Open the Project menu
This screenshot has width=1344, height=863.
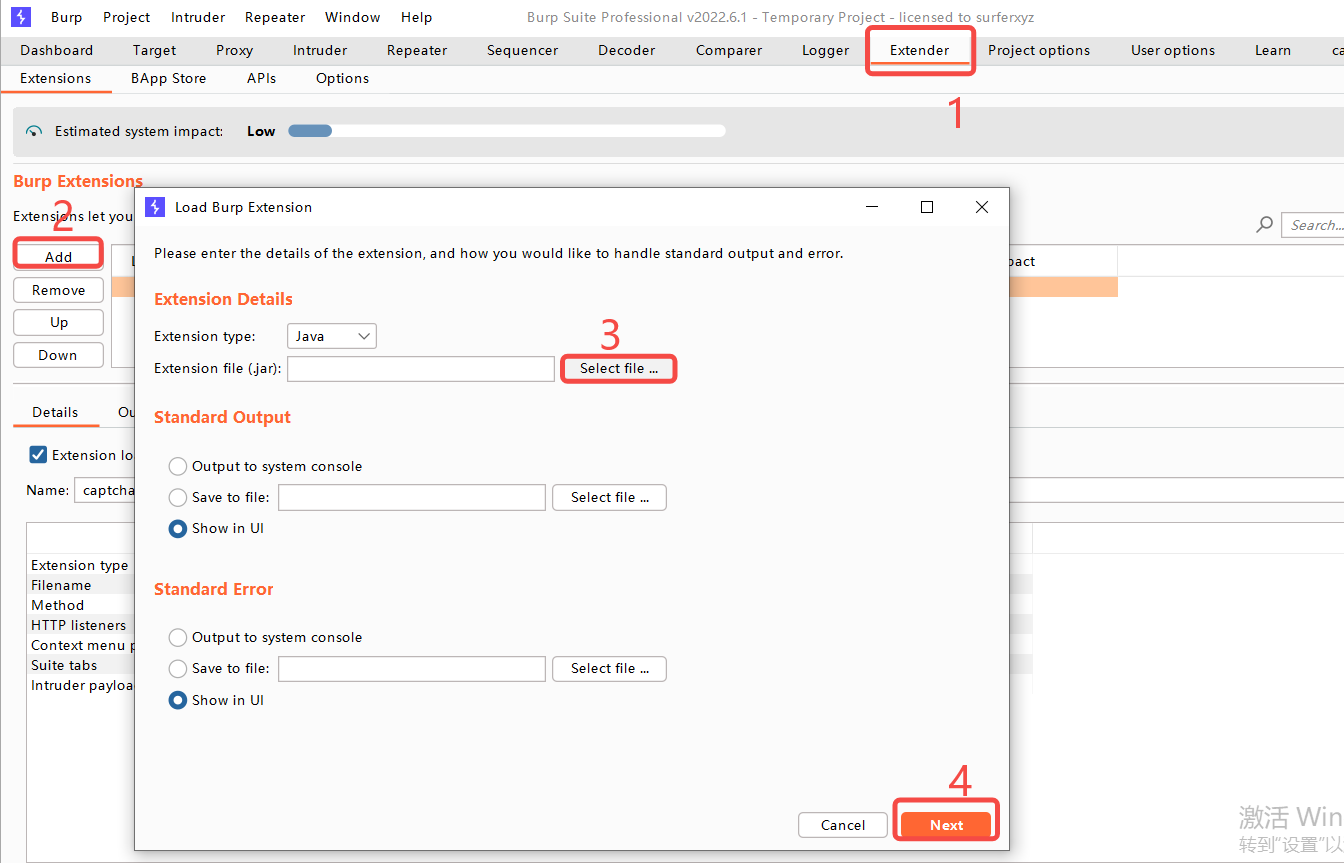127,17
